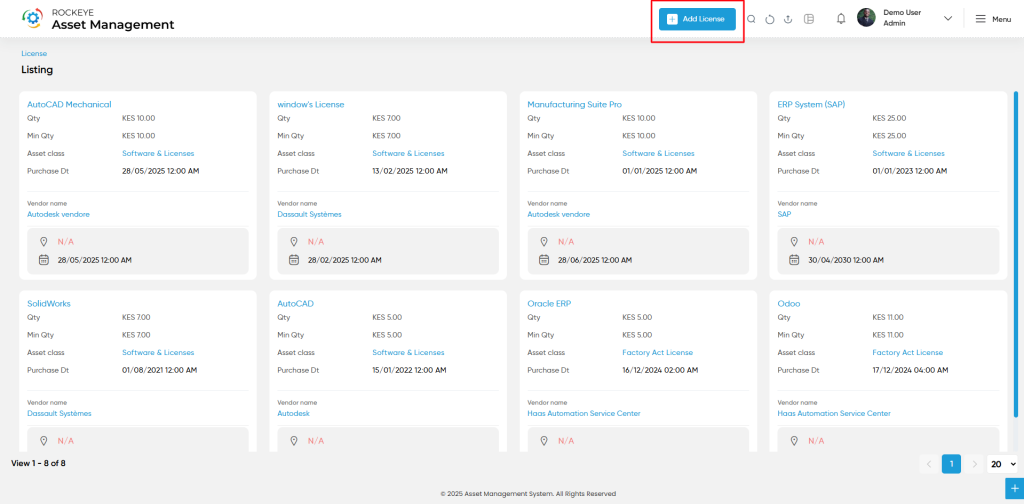Viewport: 1024px width, 504px height.
Task: Click Dassault Systèmes vendor in SolidWorks card
Action: pyautogui.click(x=59, y=413)
